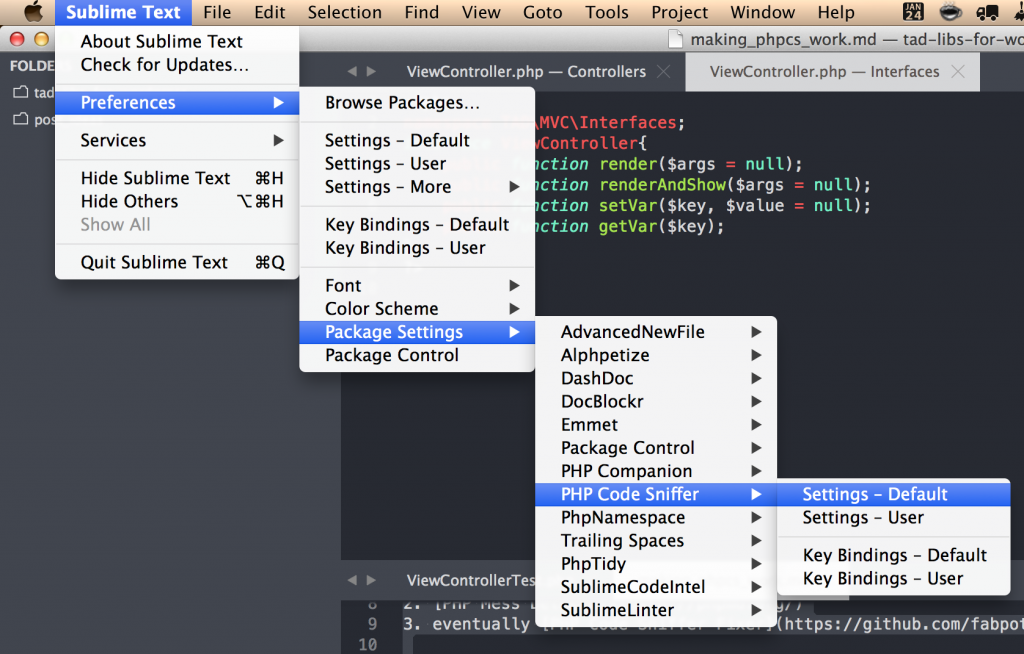Viewport: 1024px width, 654px height.
Task: Open PHP Code Sniffer Key Bindings – User
Action: pyautogui.click(x=893, y=579)
